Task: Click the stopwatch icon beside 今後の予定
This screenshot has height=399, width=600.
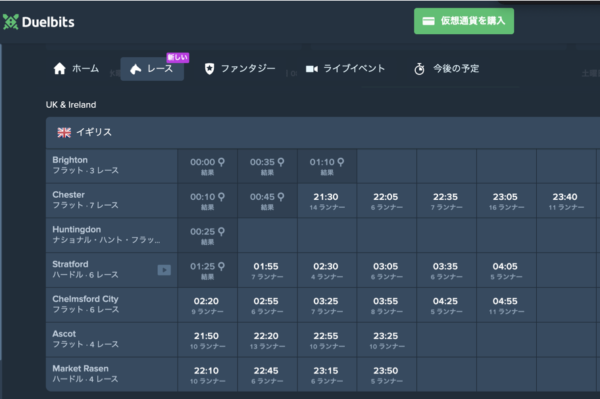Action: 419,69
